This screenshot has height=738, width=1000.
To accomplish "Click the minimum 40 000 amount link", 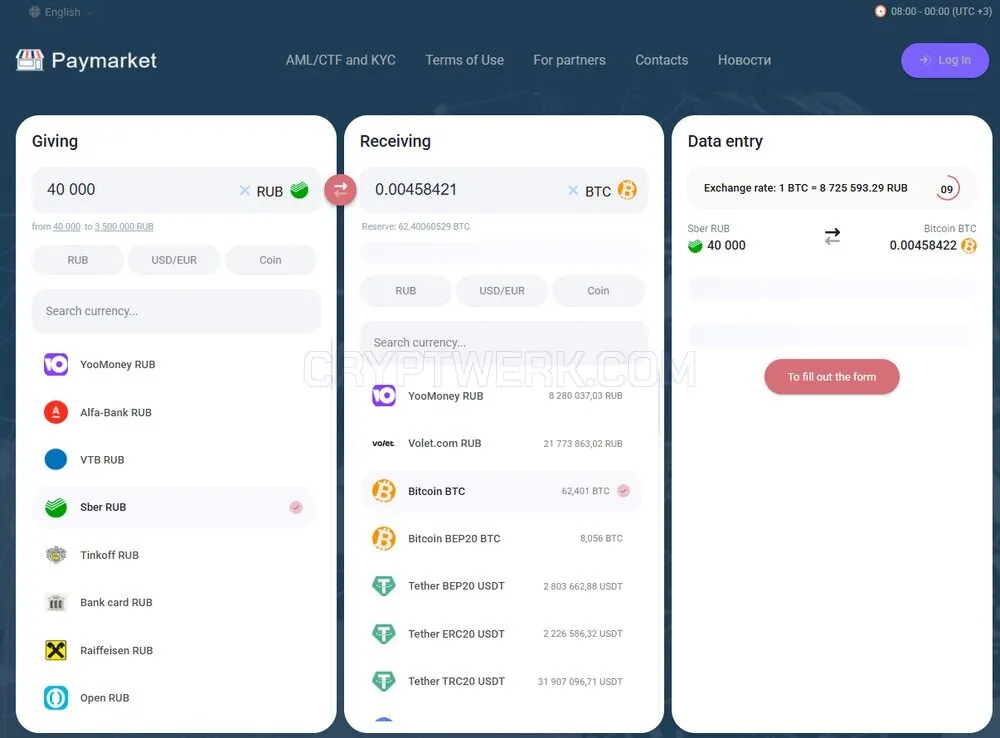I will pos(67,226).
